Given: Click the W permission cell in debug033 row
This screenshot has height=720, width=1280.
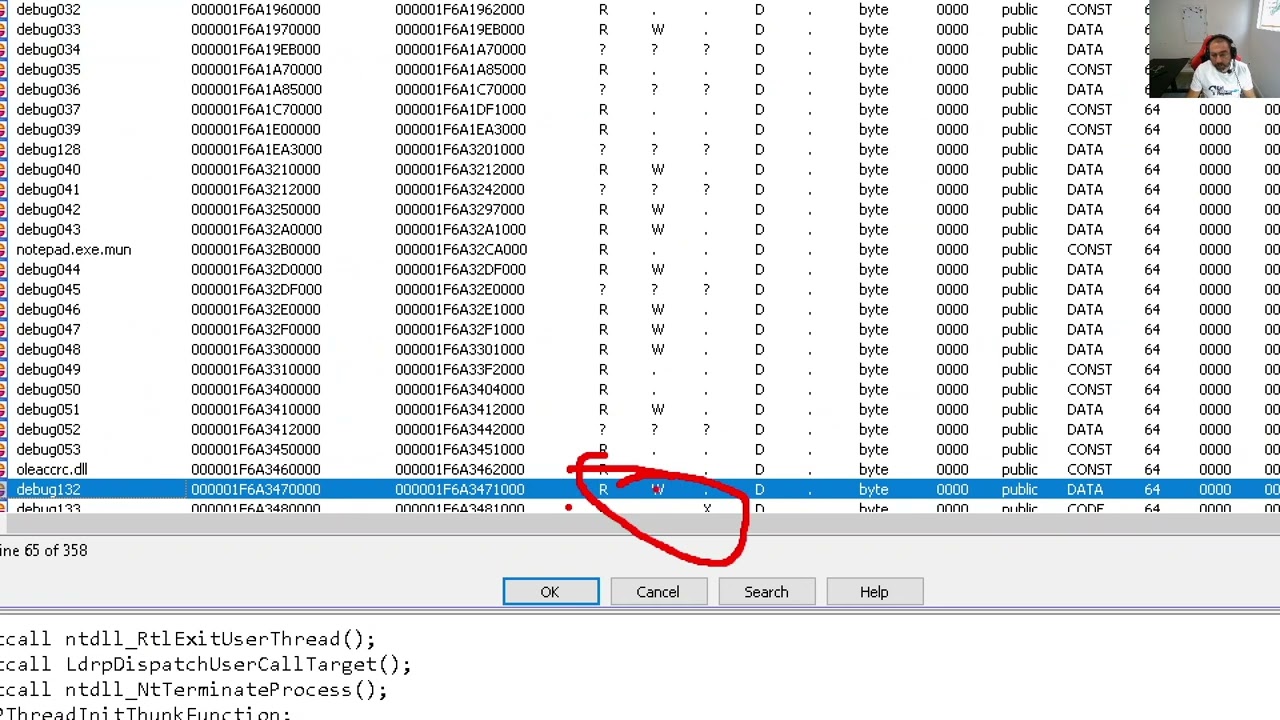Looking at the screenshot, I should click(x=658, y=29).
